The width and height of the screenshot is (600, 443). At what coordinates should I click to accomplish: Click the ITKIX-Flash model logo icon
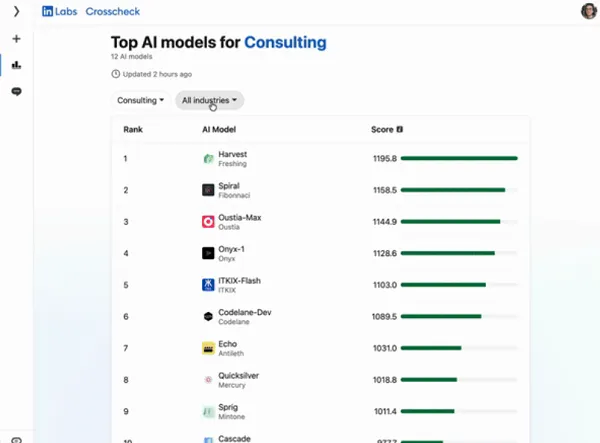point(208,285)
